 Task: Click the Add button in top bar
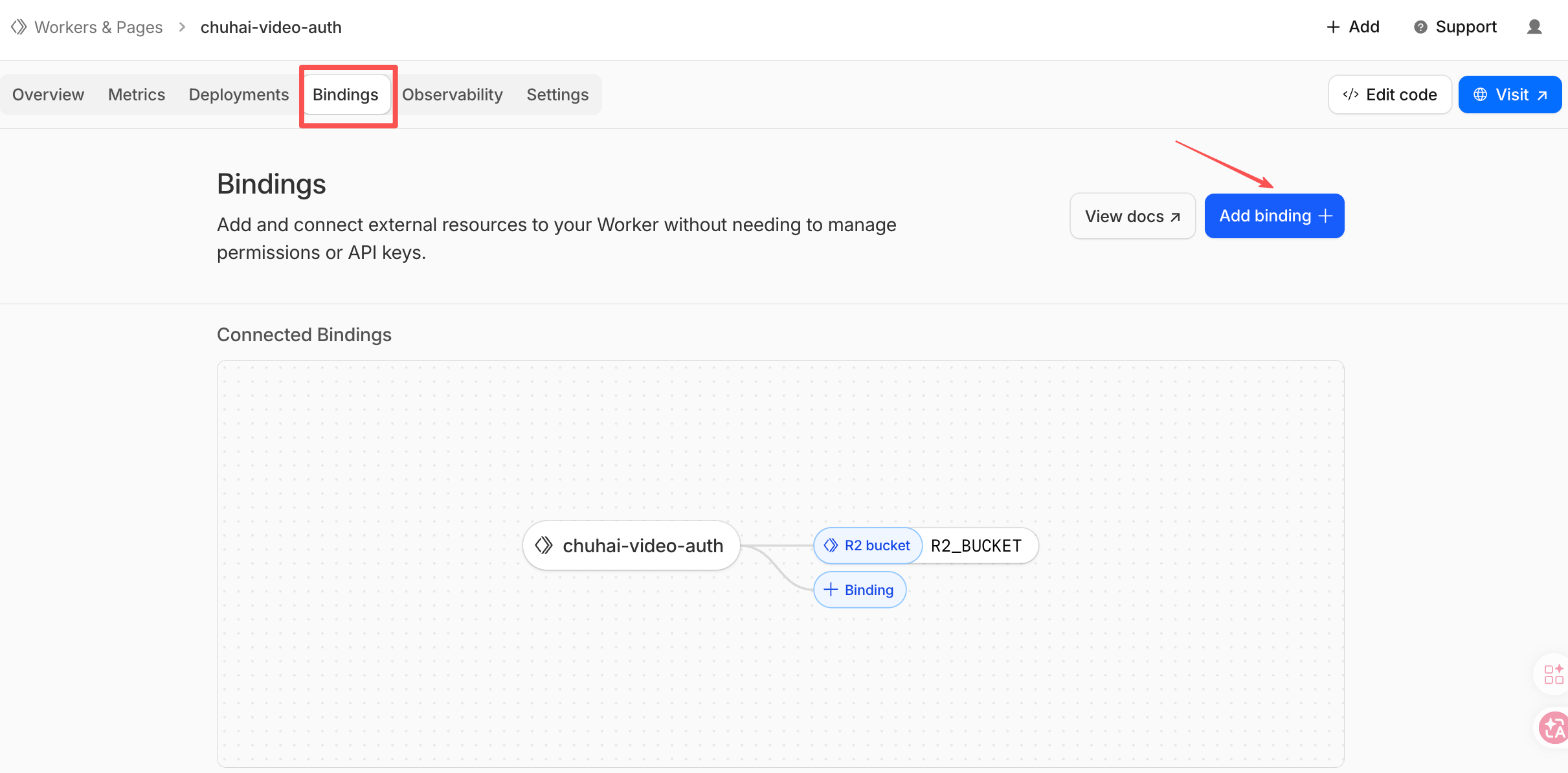pos(1353,27)
